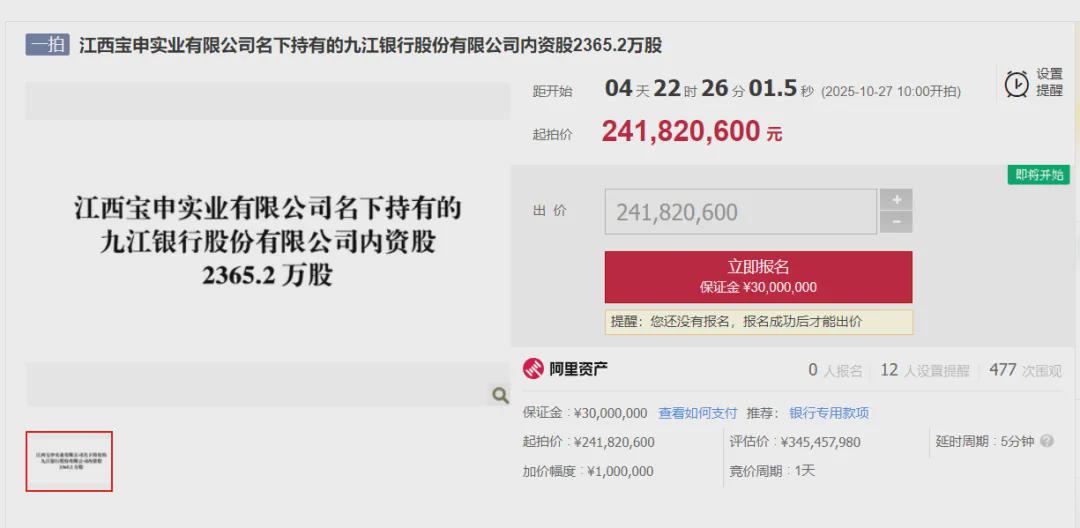Select the auction image thumbnail

coord(69,461)
